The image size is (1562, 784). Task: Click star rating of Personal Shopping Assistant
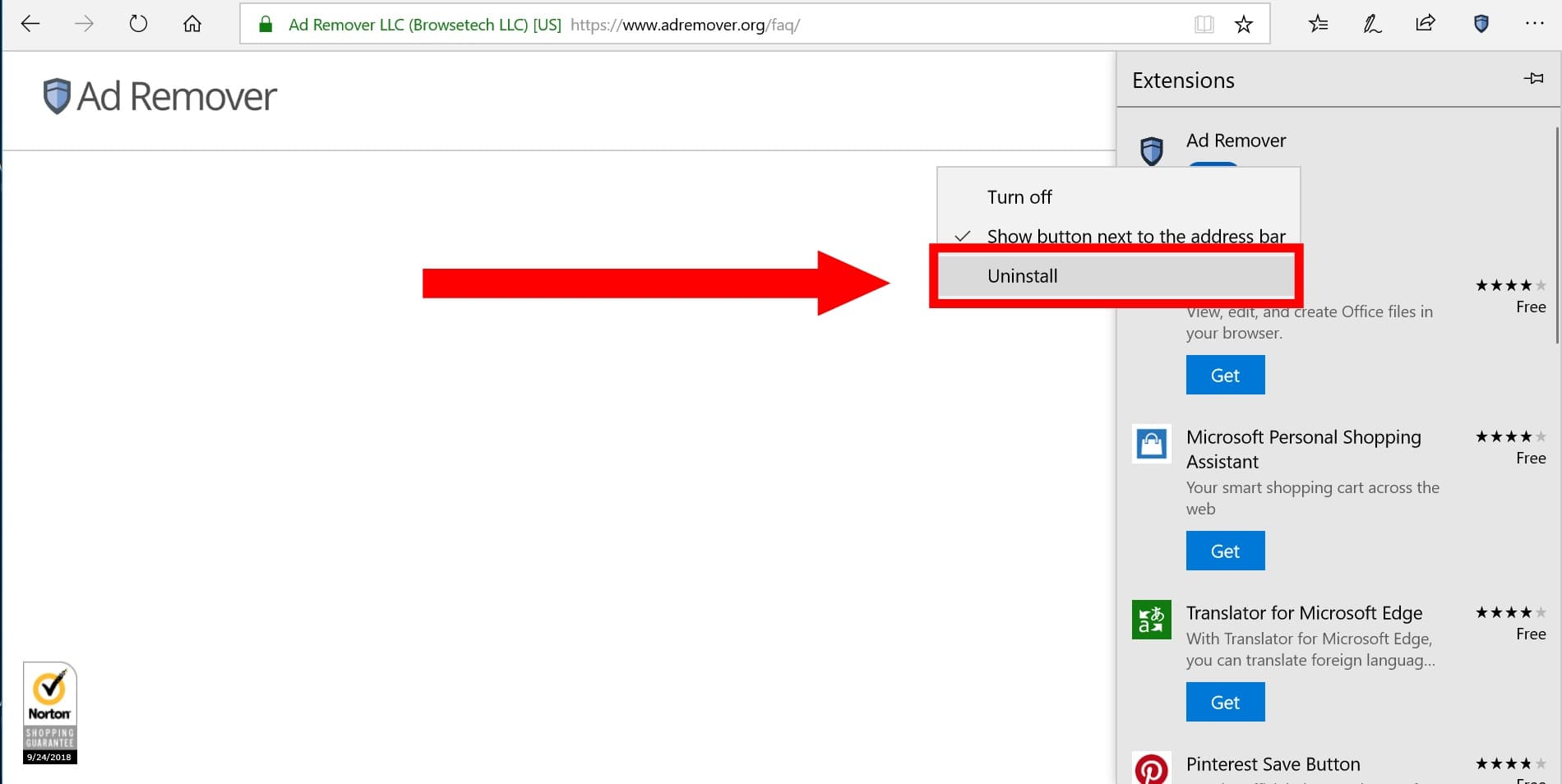click(x=1510, y=436)
